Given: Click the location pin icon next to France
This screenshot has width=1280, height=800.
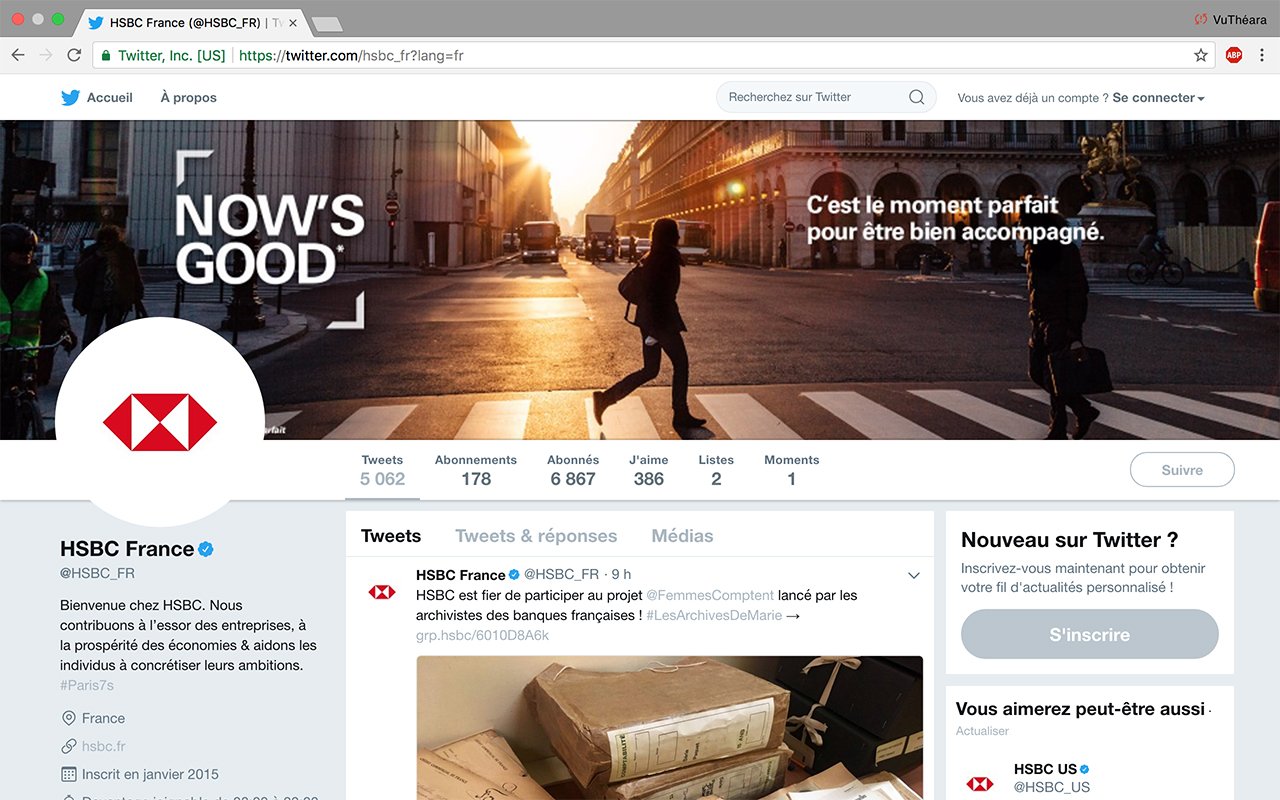Looking at the screenshot, I should (69, 718).
